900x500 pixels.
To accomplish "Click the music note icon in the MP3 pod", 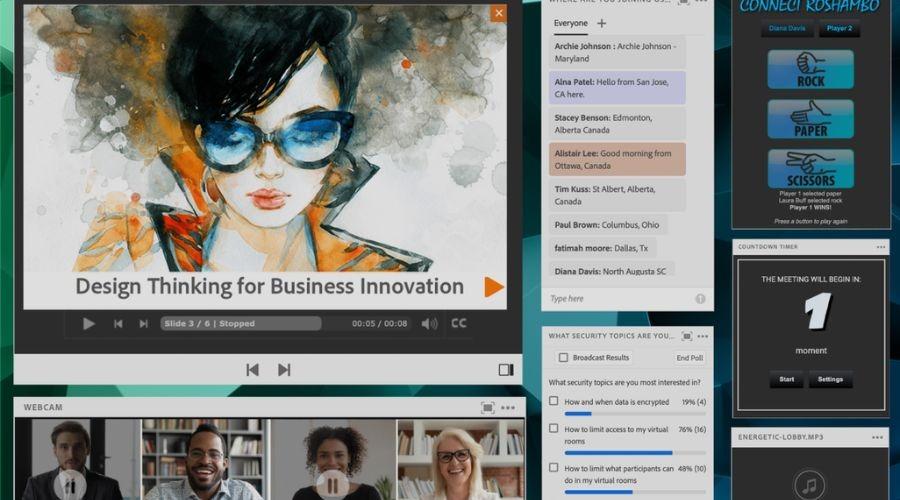I will (x=809, y=486).
